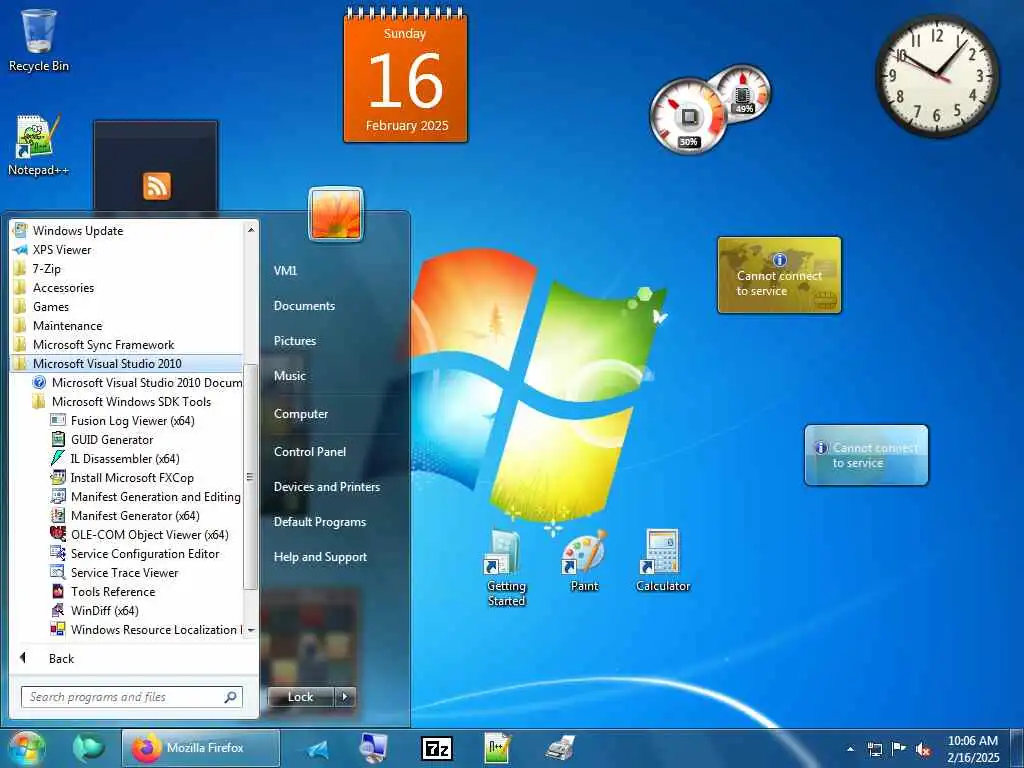The image size is (1024, 768).
Task: Click the orange calendar gadget
Action: click(x=406, y=76)
